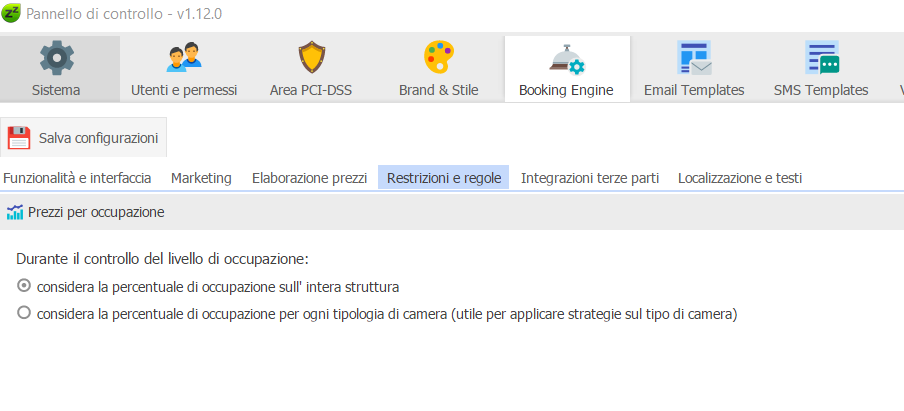Choose occupancy per tipologia di camera radio
This screenshot has width=904, height=411.
point(24,313)
